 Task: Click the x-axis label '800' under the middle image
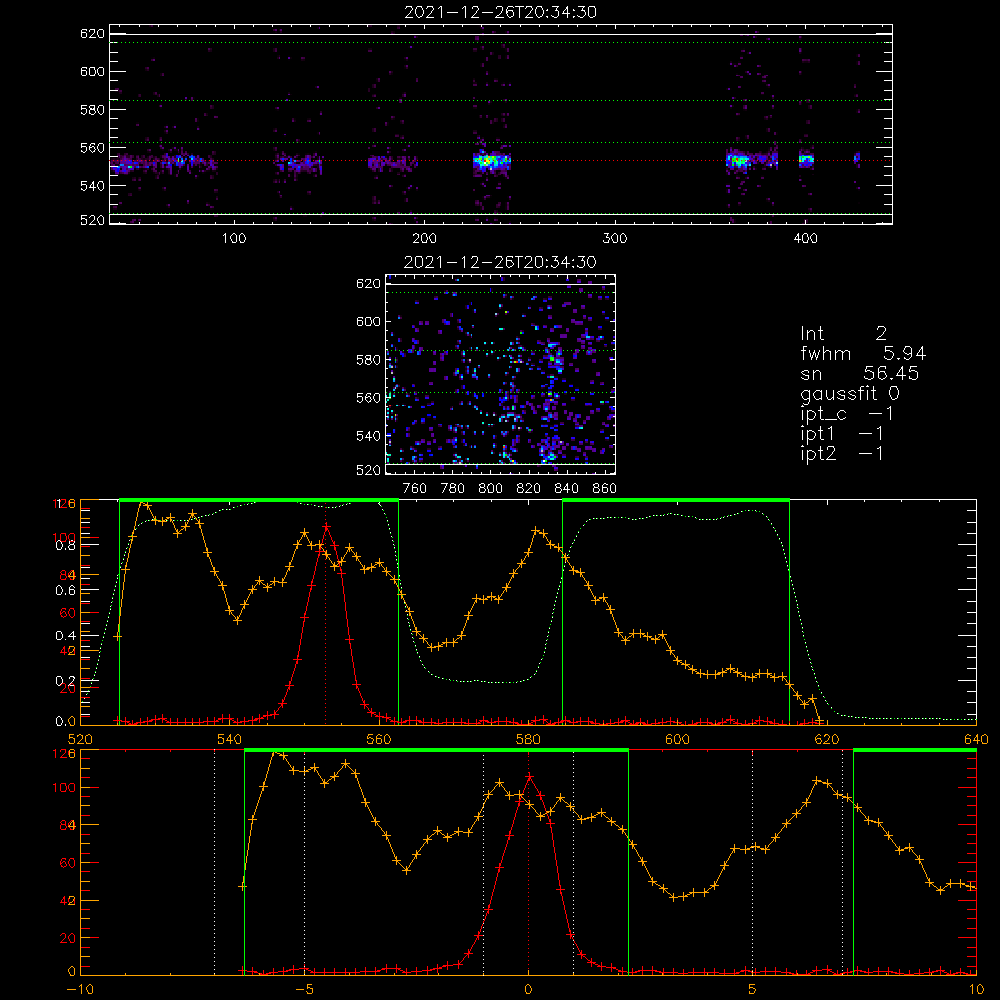[490, 489]
